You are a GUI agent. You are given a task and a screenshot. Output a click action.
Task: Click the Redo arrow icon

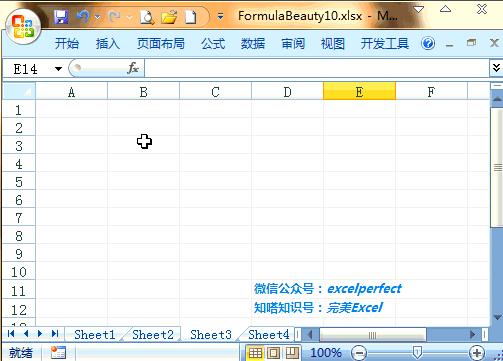click(x=115, y=16)
